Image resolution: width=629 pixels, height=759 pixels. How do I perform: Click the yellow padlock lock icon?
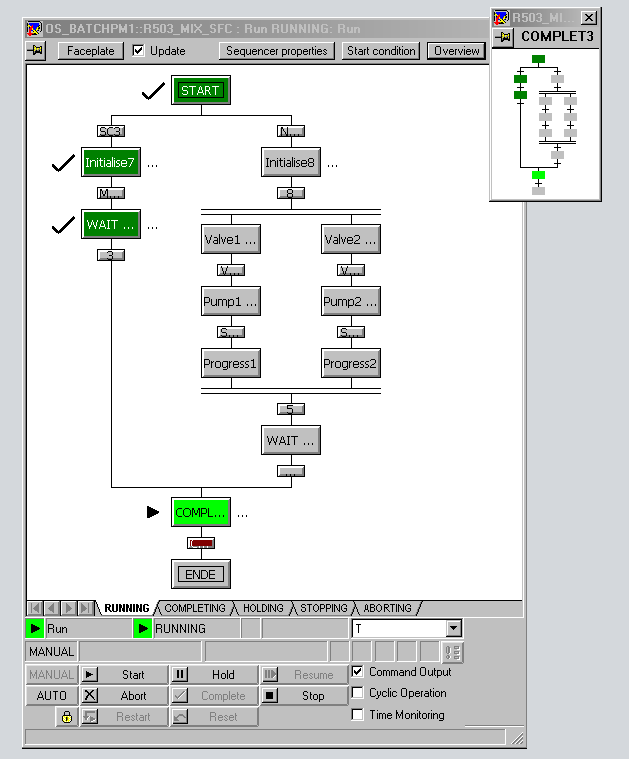pyautogui.click(x=67, y=717)
